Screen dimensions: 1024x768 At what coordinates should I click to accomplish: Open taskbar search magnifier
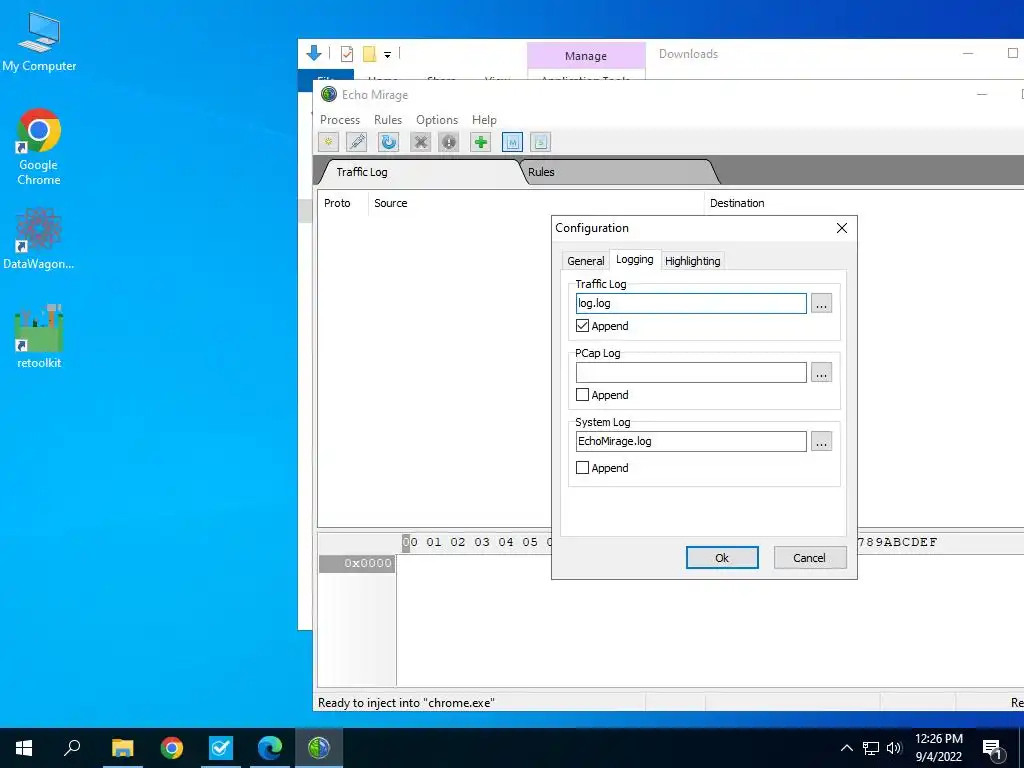pos(72,748)
